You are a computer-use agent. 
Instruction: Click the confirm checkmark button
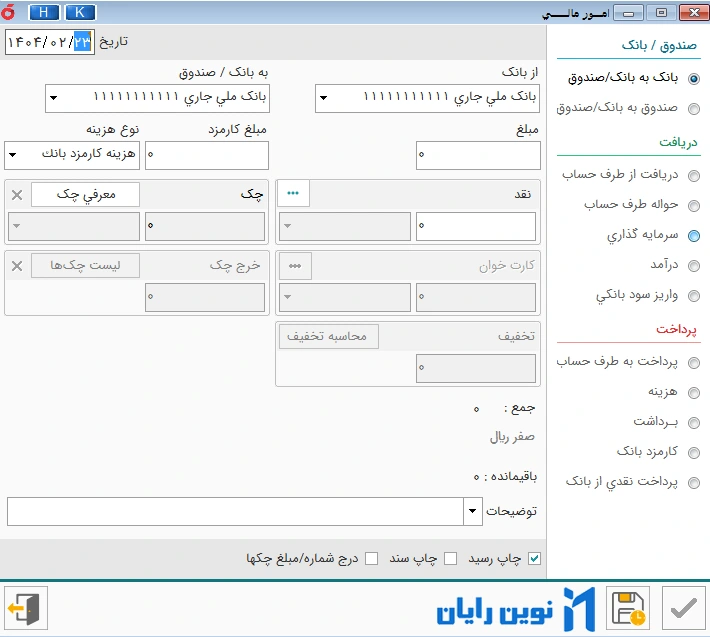pyautogui.click(x=684, y=608)
